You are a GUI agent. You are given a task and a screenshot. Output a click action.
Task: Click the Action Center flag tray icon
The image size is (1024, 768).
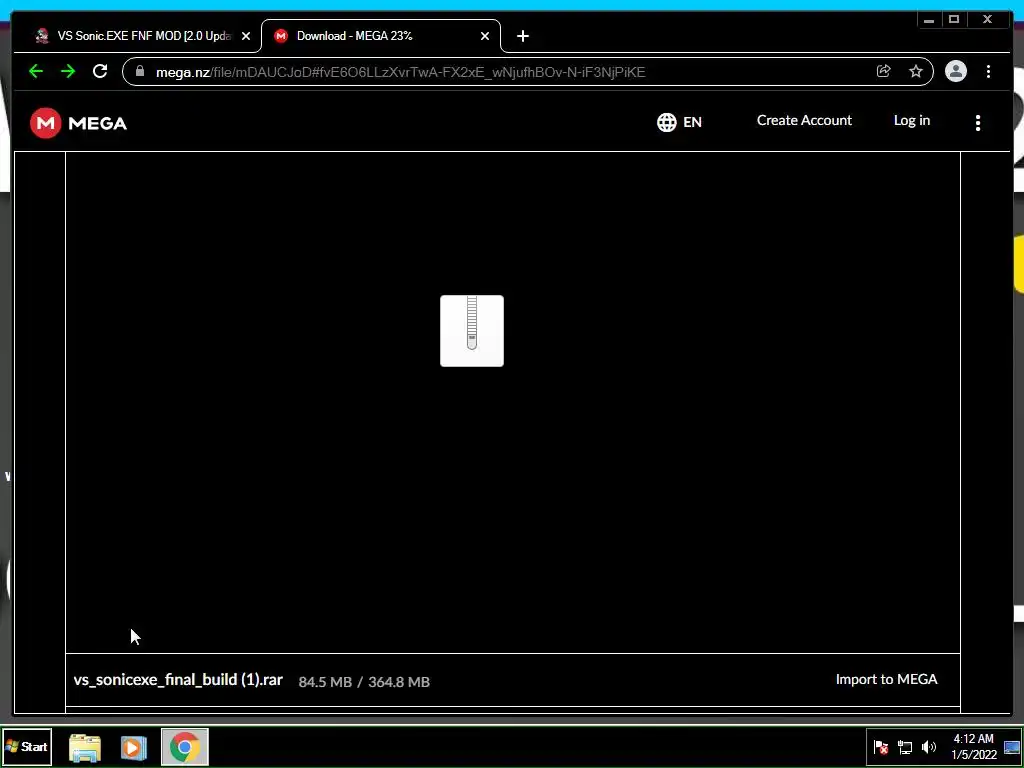click(880, 747)
